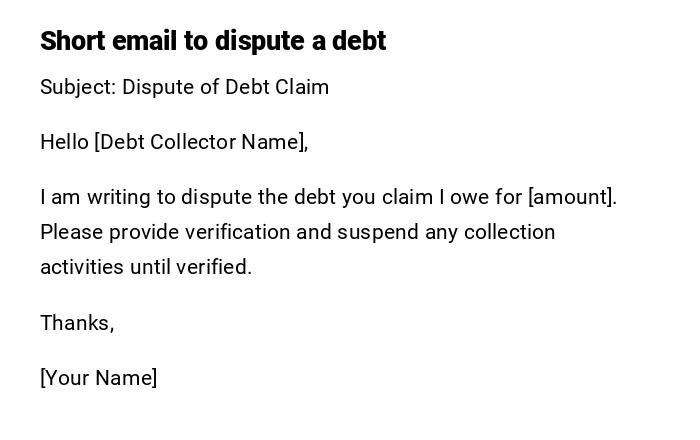Viewport: 700px width, 440px height.
Task: Click the heading "Short email to dispute a debt"
Action: coord(213,41)
